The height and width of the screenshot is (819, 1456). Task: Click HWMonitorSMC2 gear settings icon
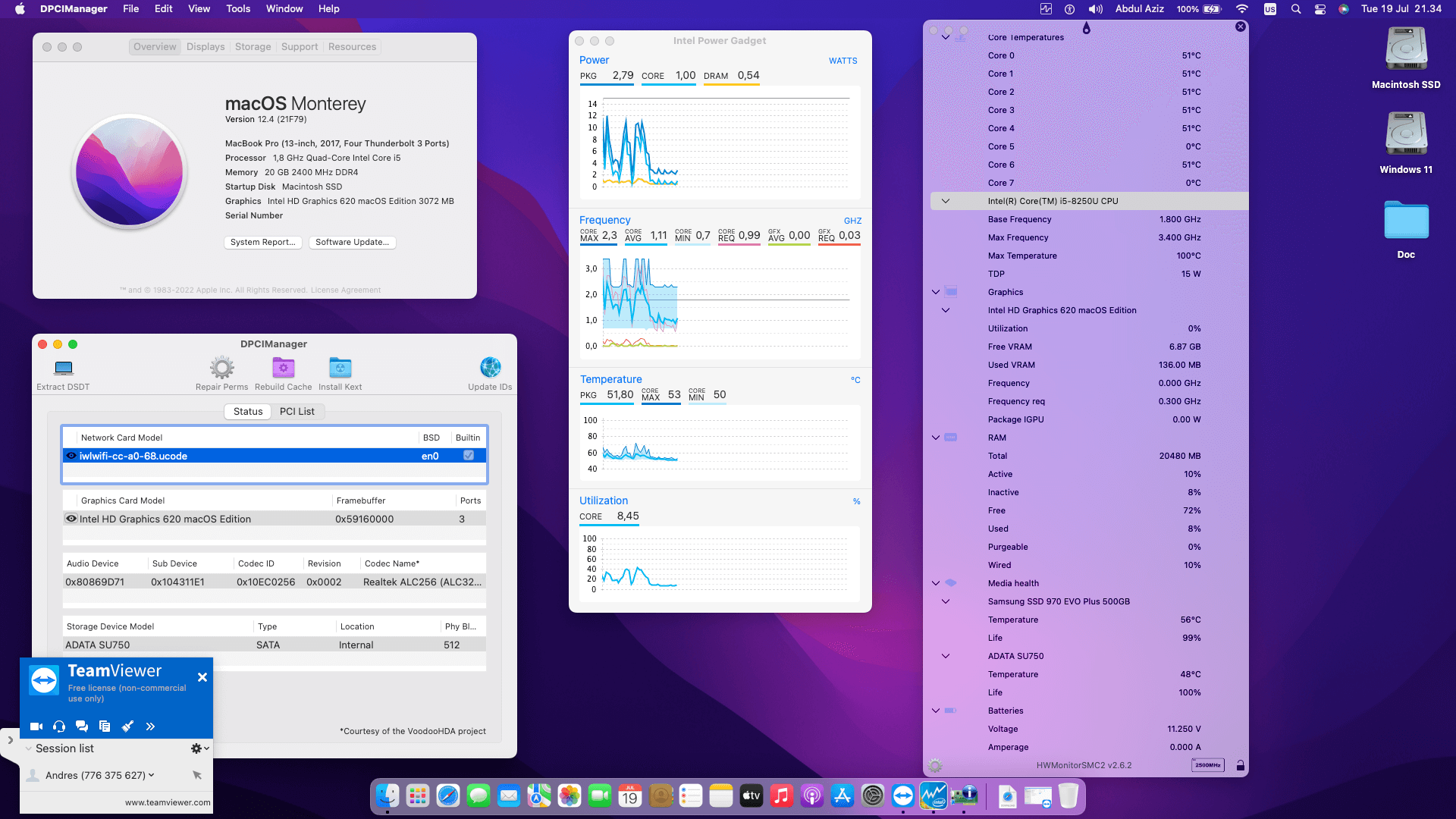coord(935,765)
